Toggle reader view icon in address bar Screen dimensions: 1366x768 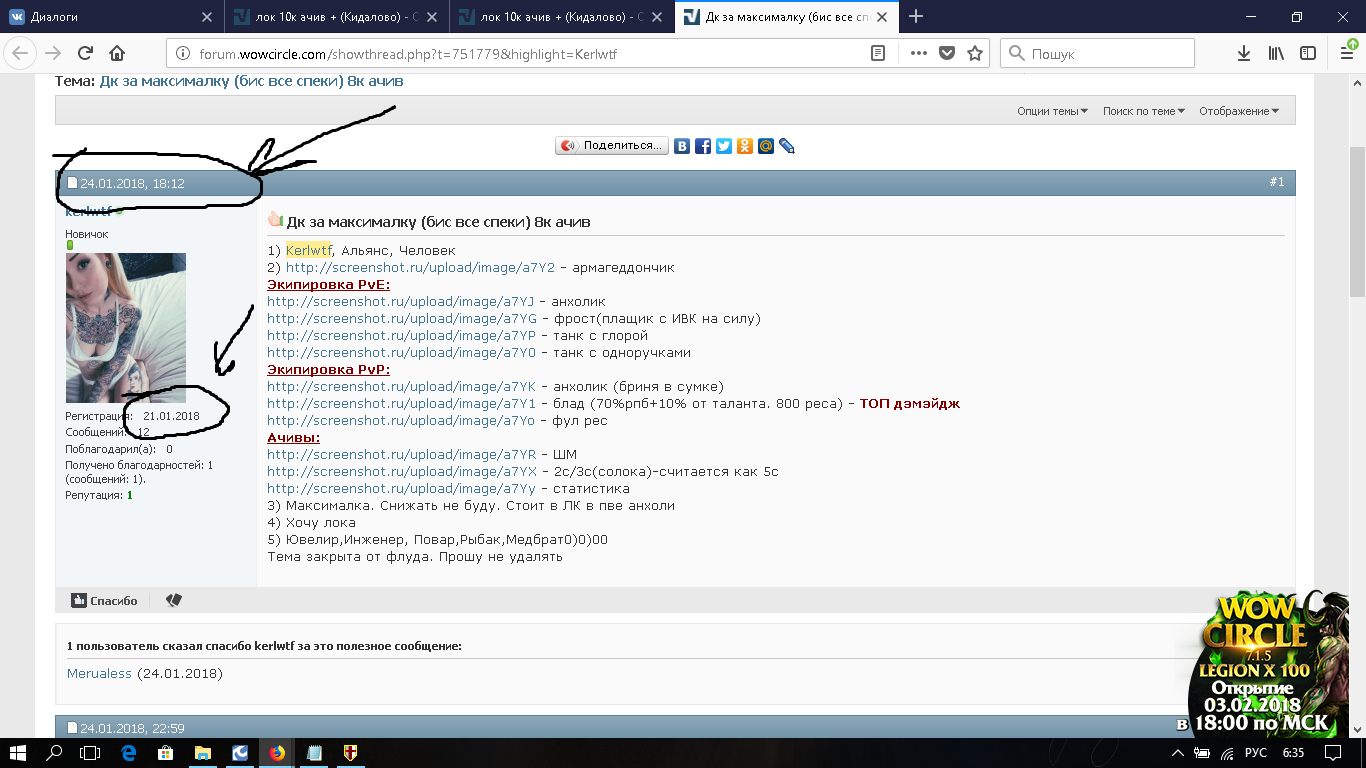878,53
